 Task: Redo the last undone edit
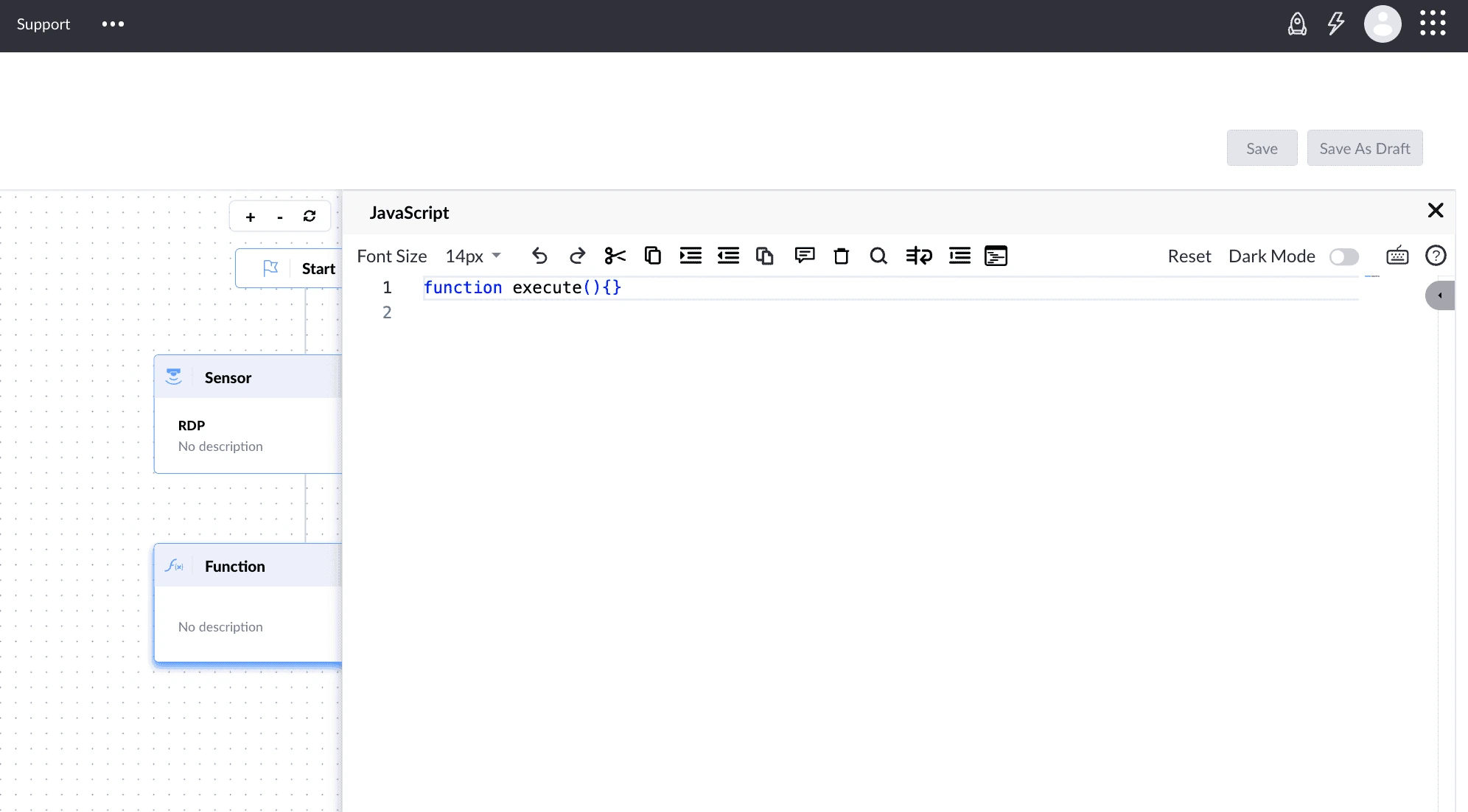coord(577,256)
